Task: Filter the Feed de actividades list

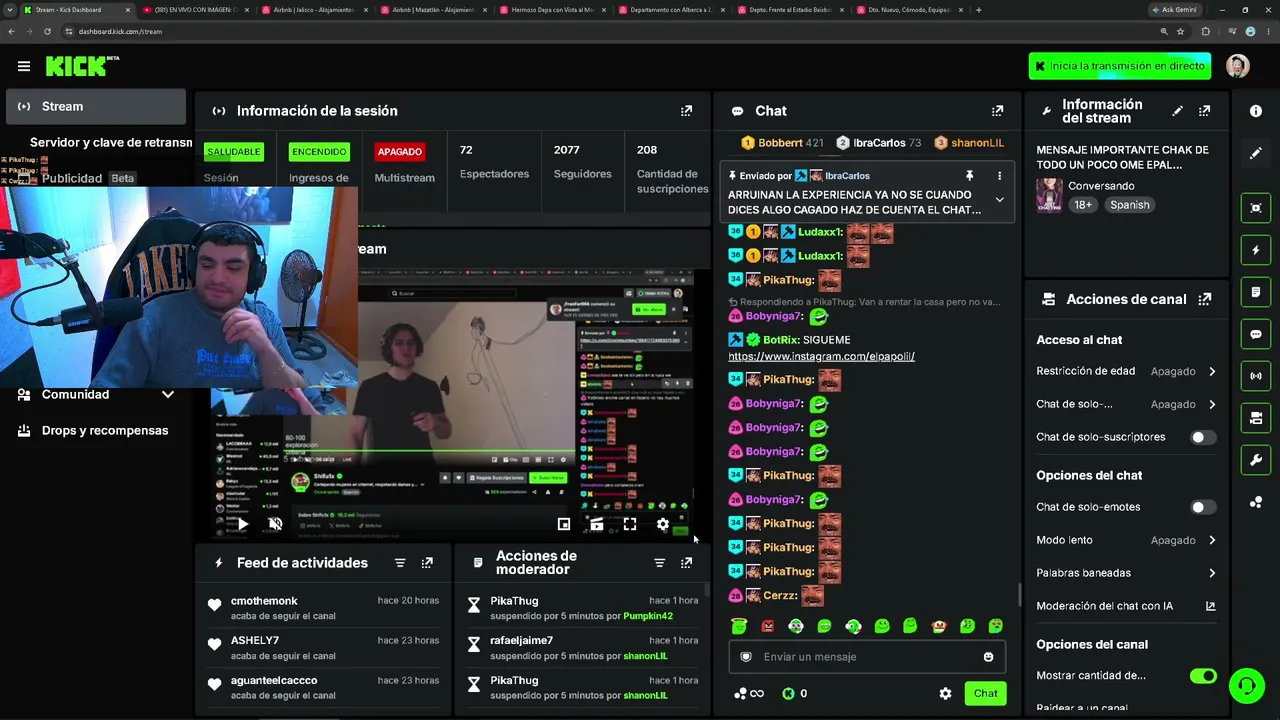Action: [x=400, y=563]
